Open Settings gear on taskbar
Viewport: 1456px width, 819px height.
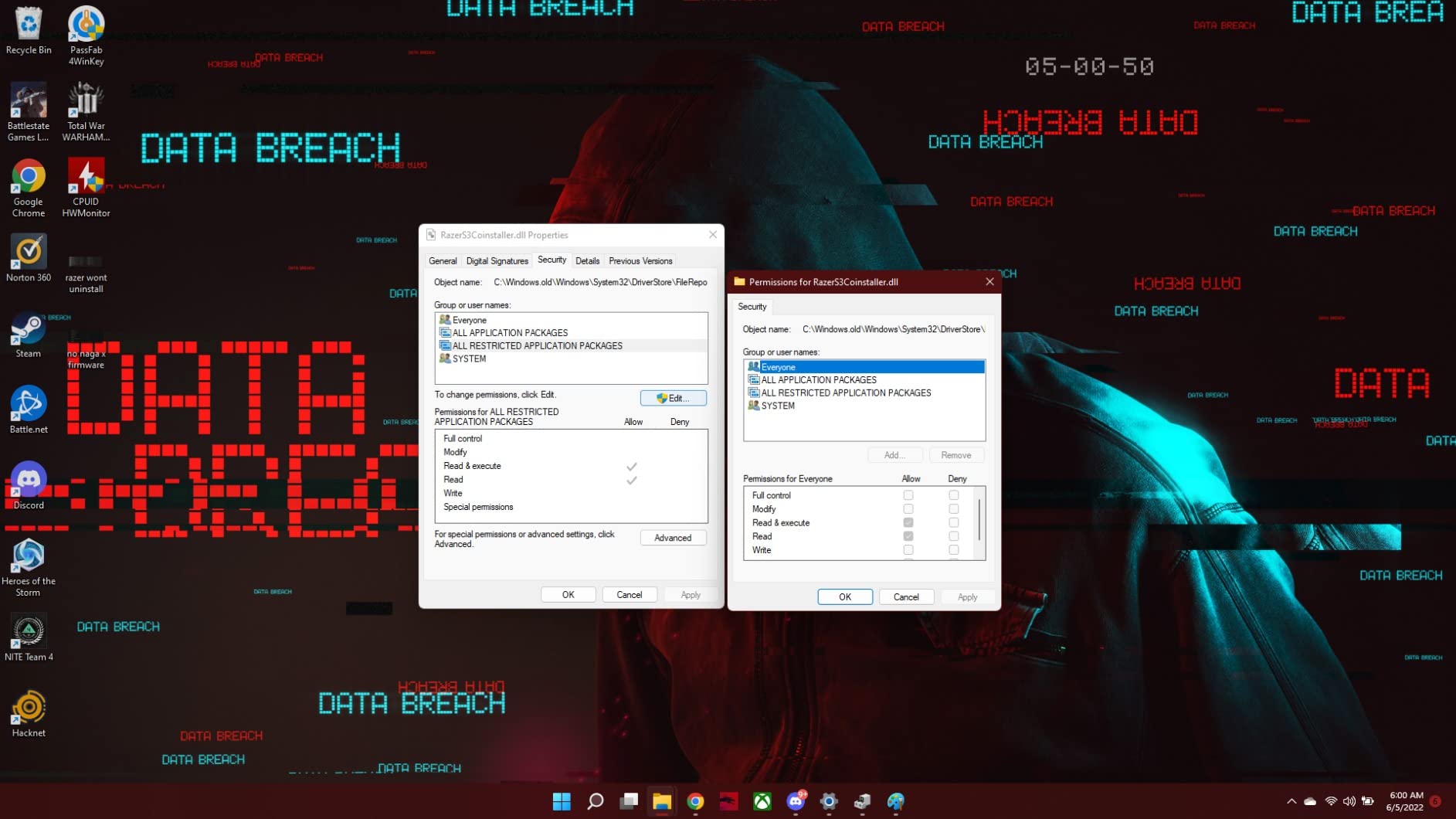(x=829, y=801)
